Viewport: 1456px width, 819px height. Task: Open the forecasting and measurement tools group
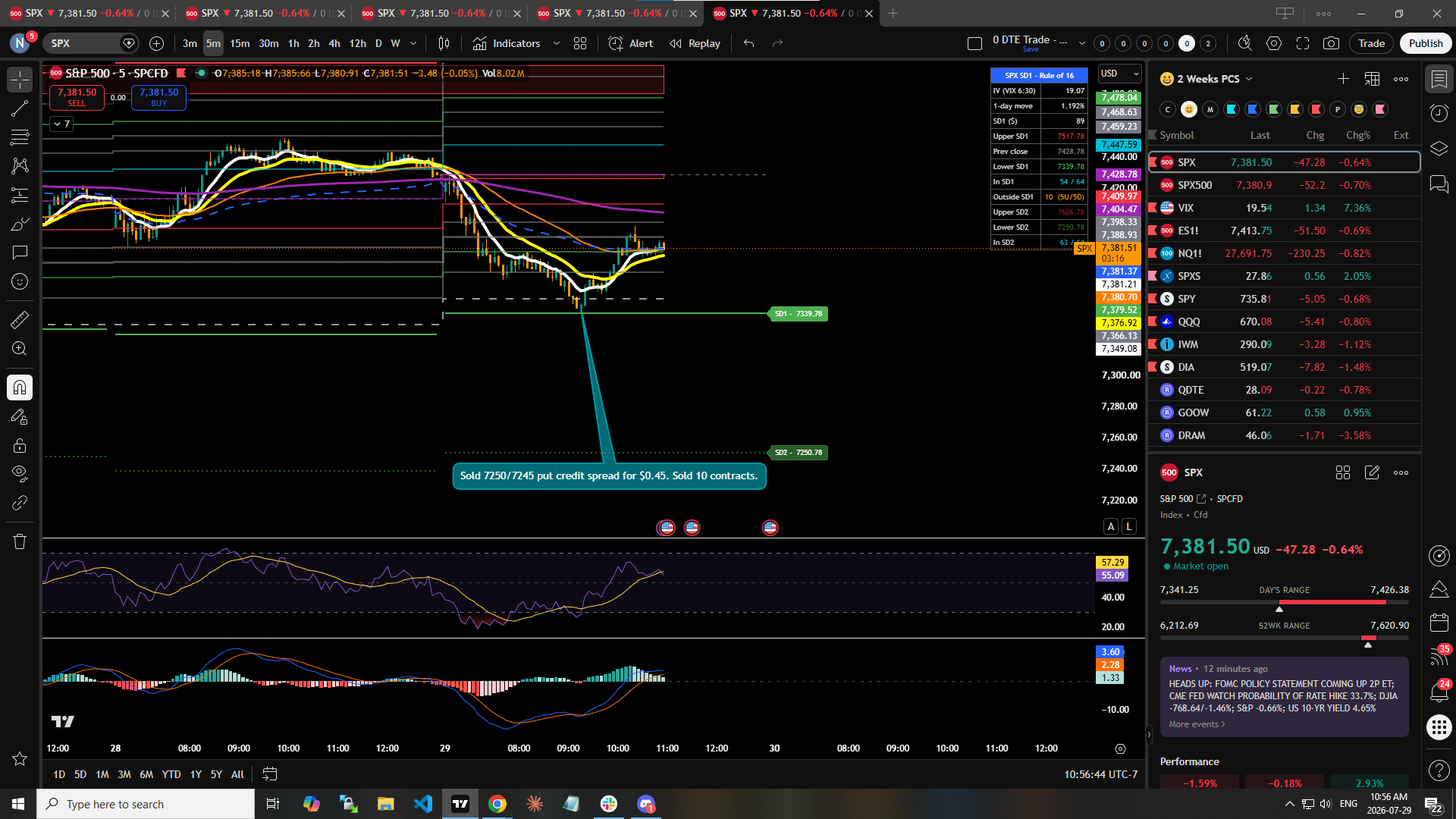(x=20, y=195)
